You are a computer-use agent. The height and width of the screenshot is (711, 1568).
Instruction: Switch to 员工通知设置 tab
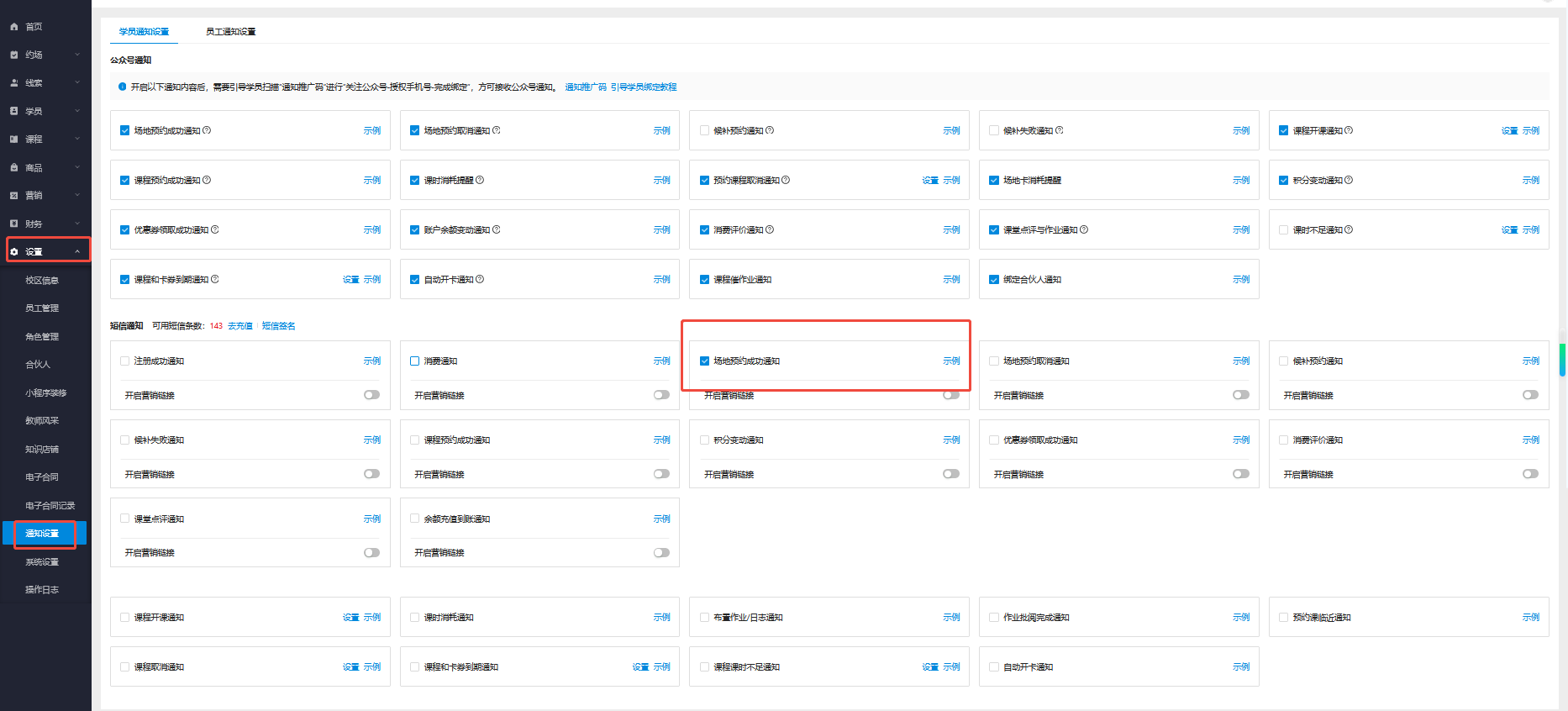click(230, 32)
